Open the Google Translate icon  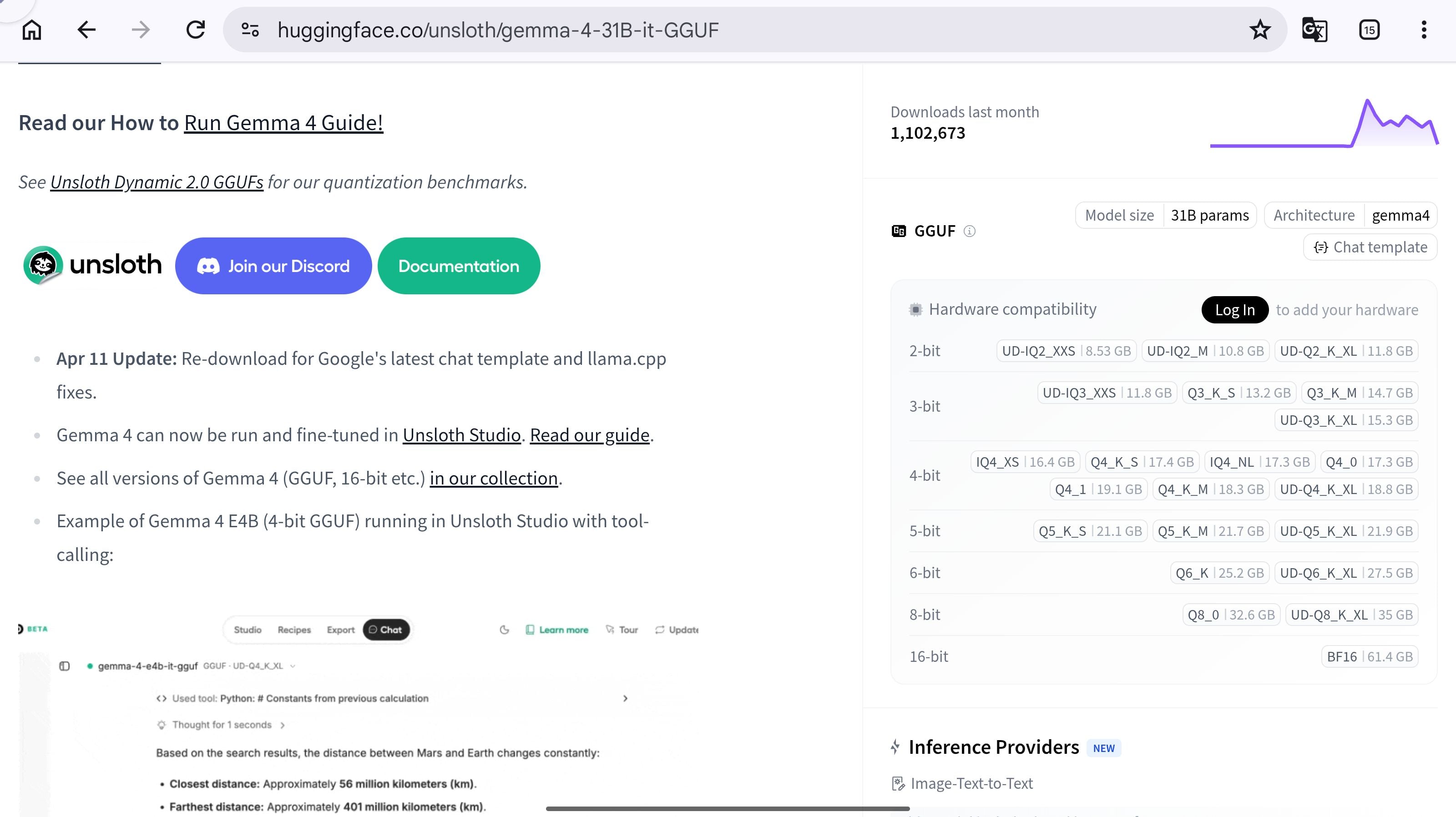pos(1314,30)
